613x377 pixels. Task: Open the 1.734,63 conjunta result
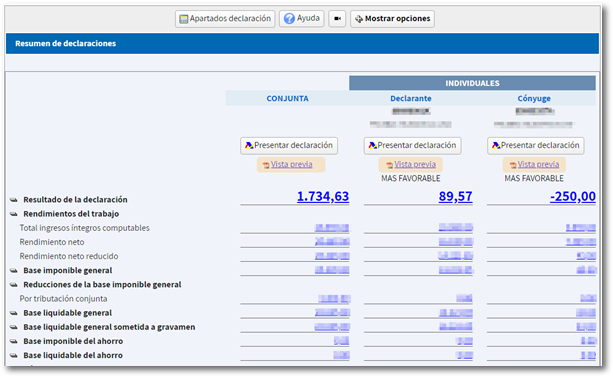pyautogui.click(x=323, y=196)
